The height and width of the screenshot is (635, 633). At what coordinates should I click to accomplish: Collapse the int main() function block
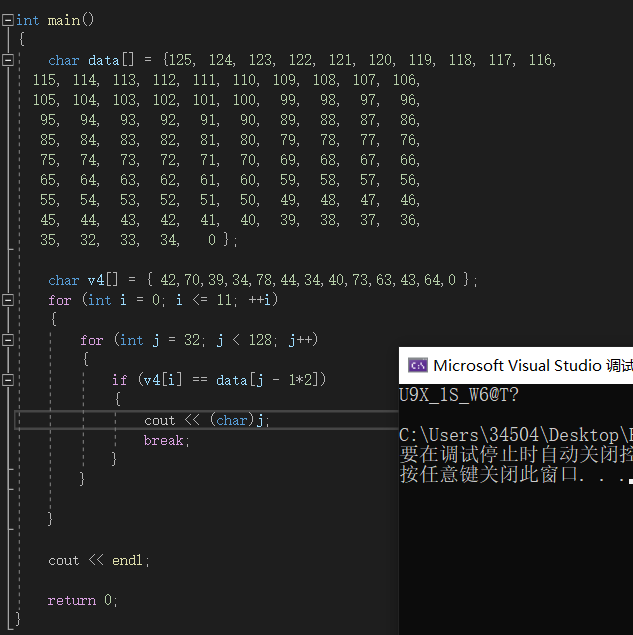coord(8,20)
